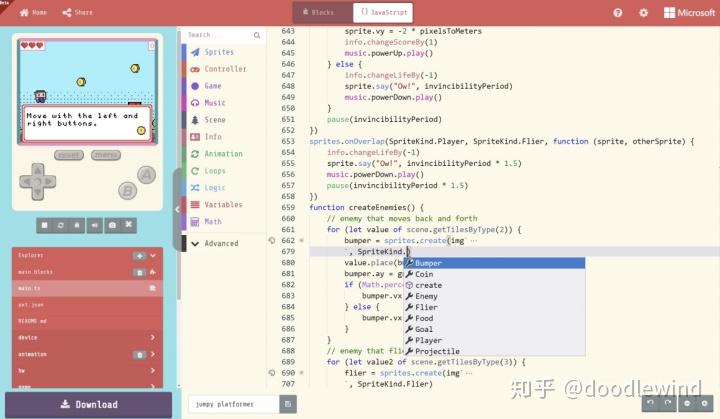Viewport: 720px width, 419px height.
Task: Delete the main.blocks file
Action: pos(140,272)
